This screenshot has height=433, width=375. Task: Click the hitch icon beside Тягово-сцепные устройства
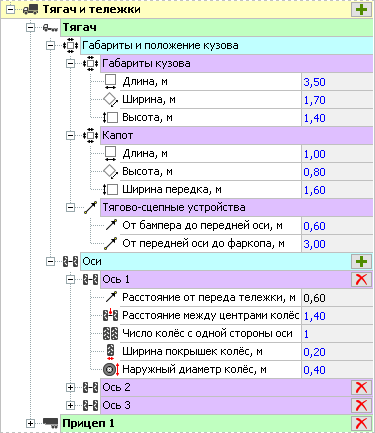click(x=90, y=207)
